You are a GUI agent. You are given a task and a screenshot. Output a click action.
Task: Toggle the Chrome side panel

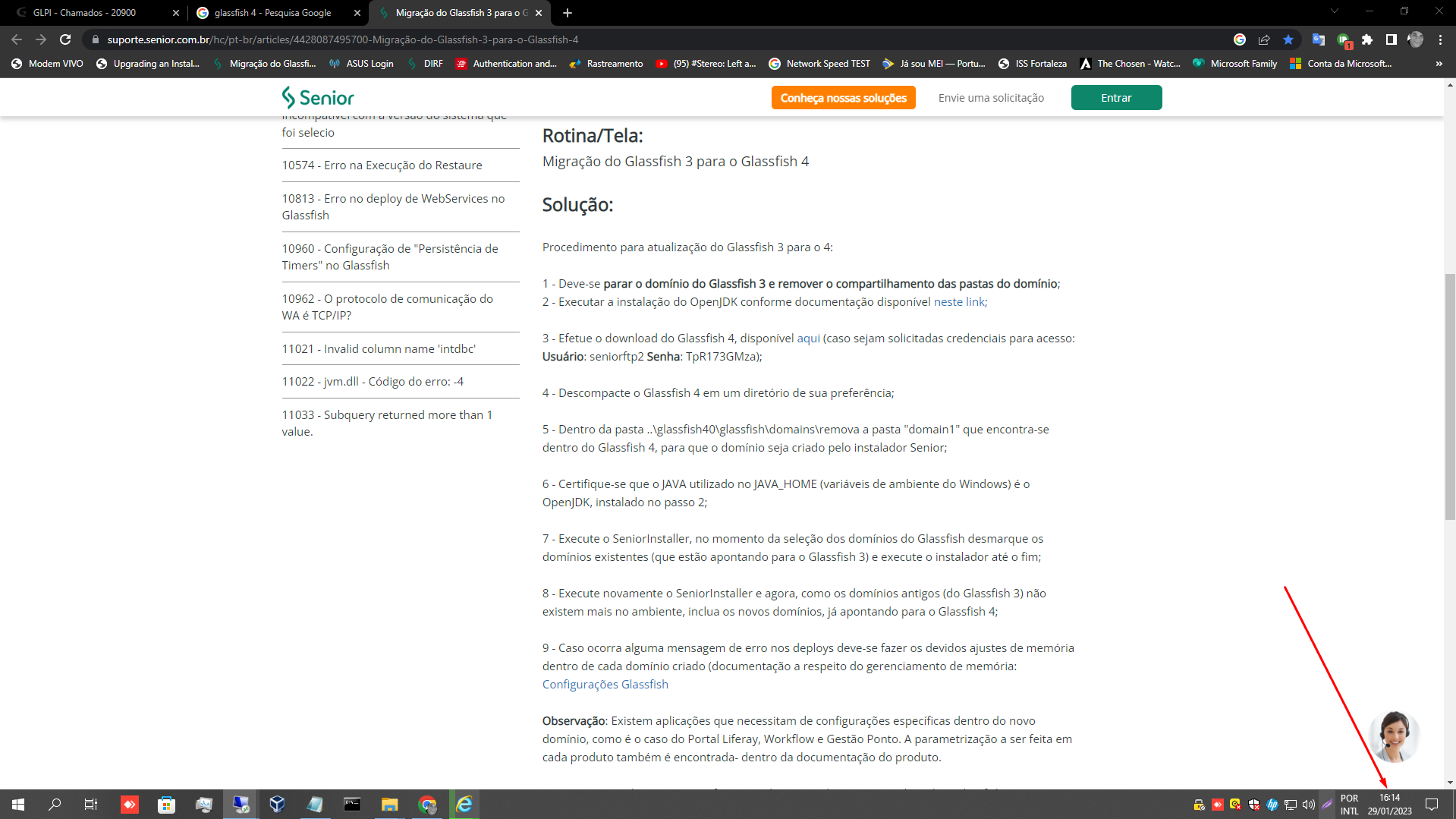(1392, 39)
